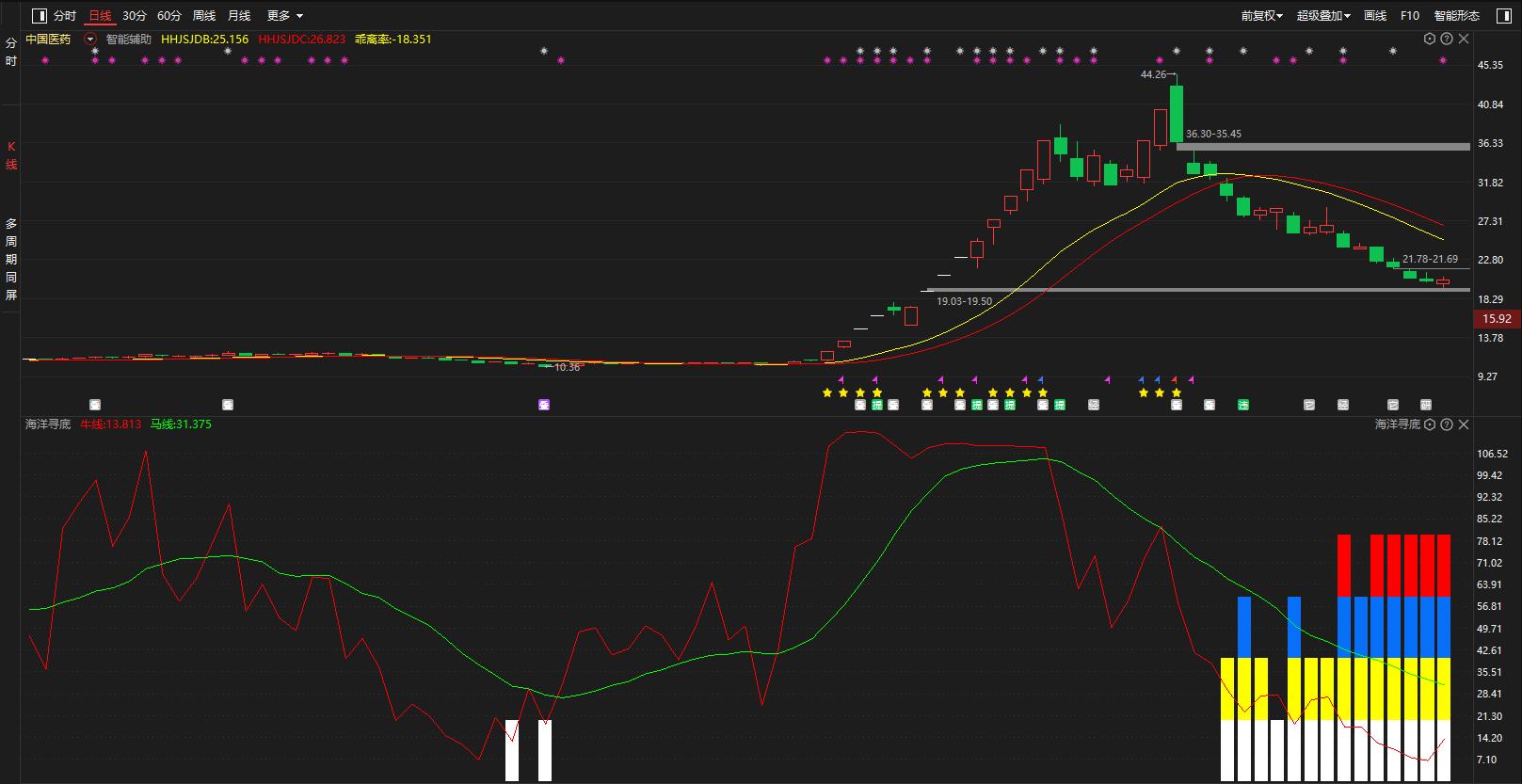
Task: Open 海洋寻底 sub-chart settings hexagon
Action: point(1430,424)
